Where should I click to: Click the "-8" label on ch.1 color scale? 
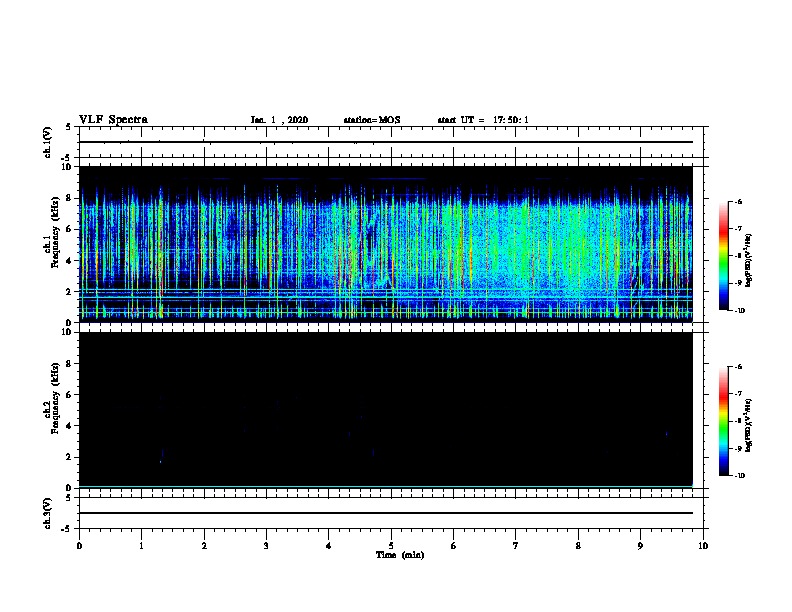738,256
